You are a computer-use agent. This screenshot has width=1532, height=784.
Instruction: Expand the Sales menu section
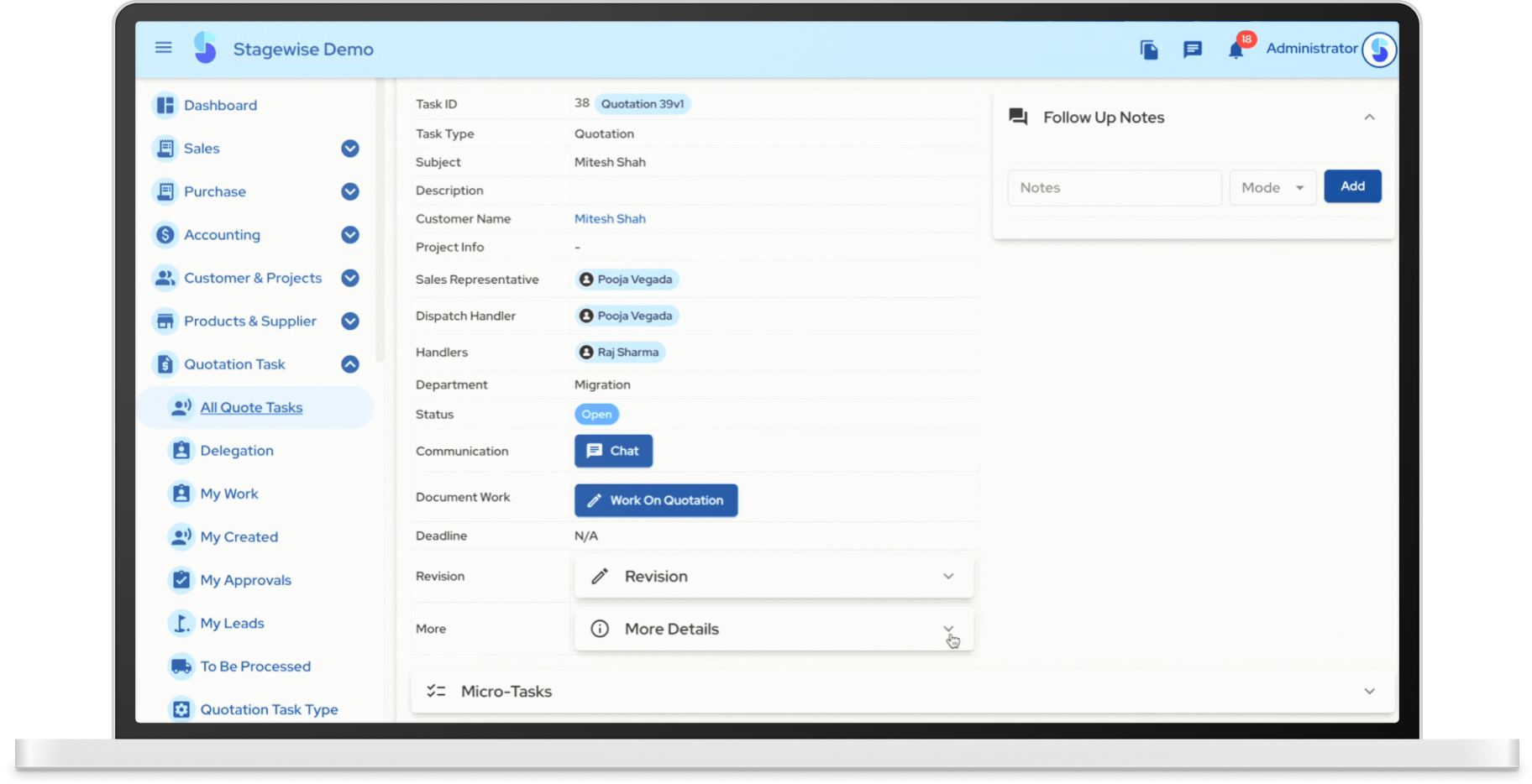click(x=350, y=149)
